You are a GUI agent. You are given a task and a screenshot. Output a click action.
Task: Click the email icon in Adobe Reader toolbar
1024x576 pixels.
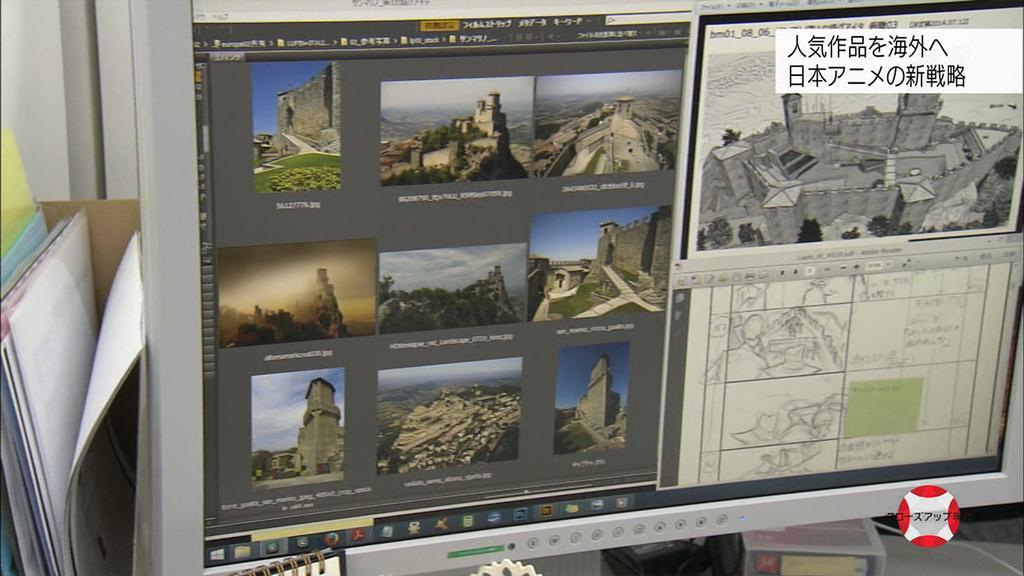click(x=764, y=276)
